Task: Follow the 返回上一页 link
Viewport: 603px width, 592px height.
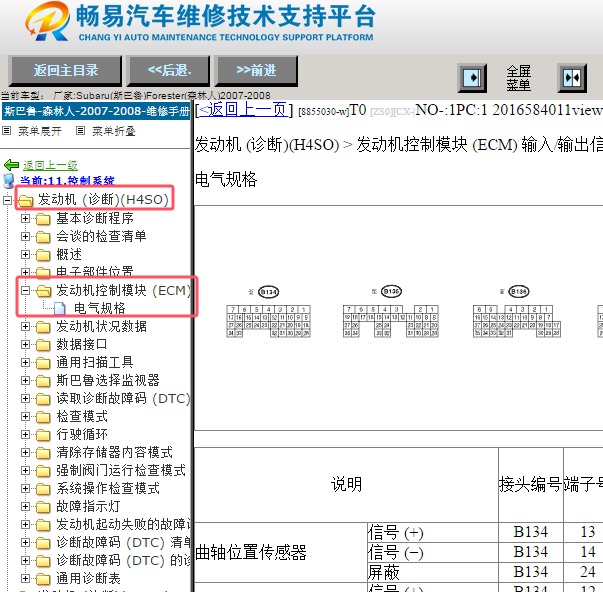Action: coord(244,110)
